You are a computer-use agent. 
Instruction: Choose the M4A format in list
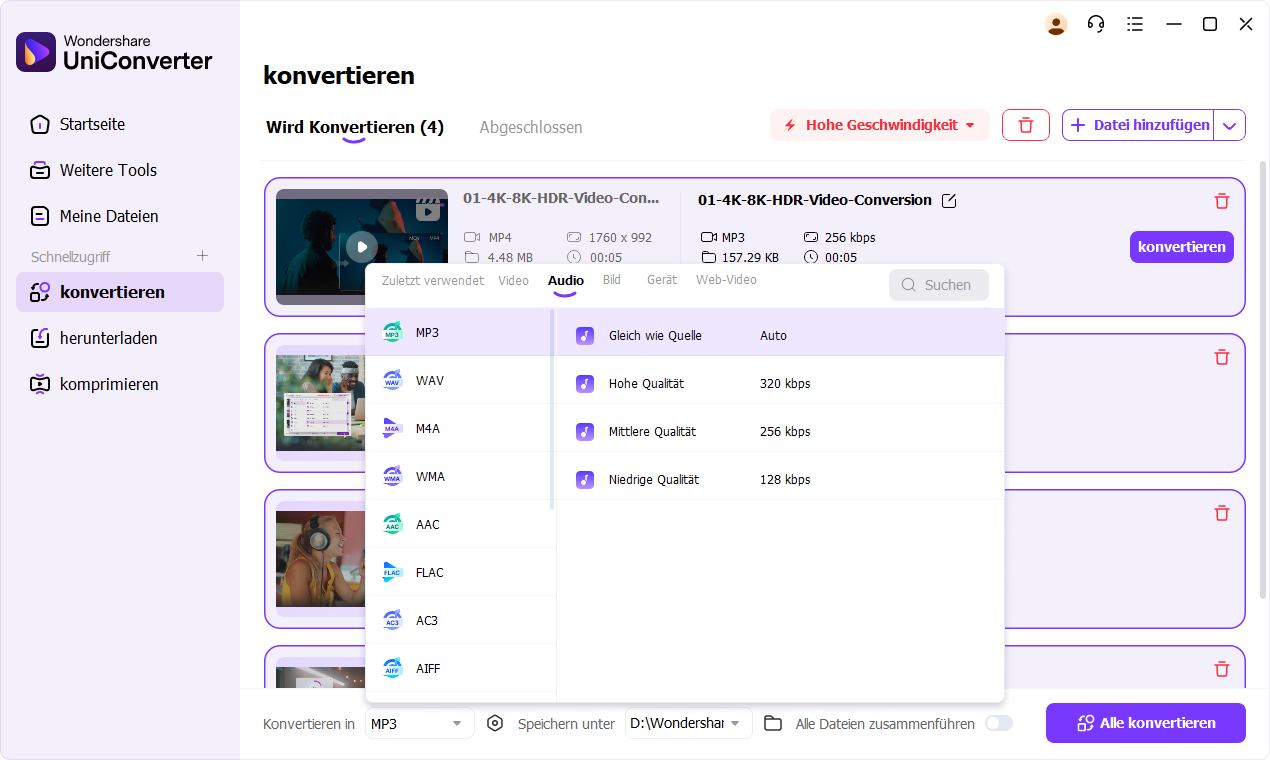[x=459, y=428]
